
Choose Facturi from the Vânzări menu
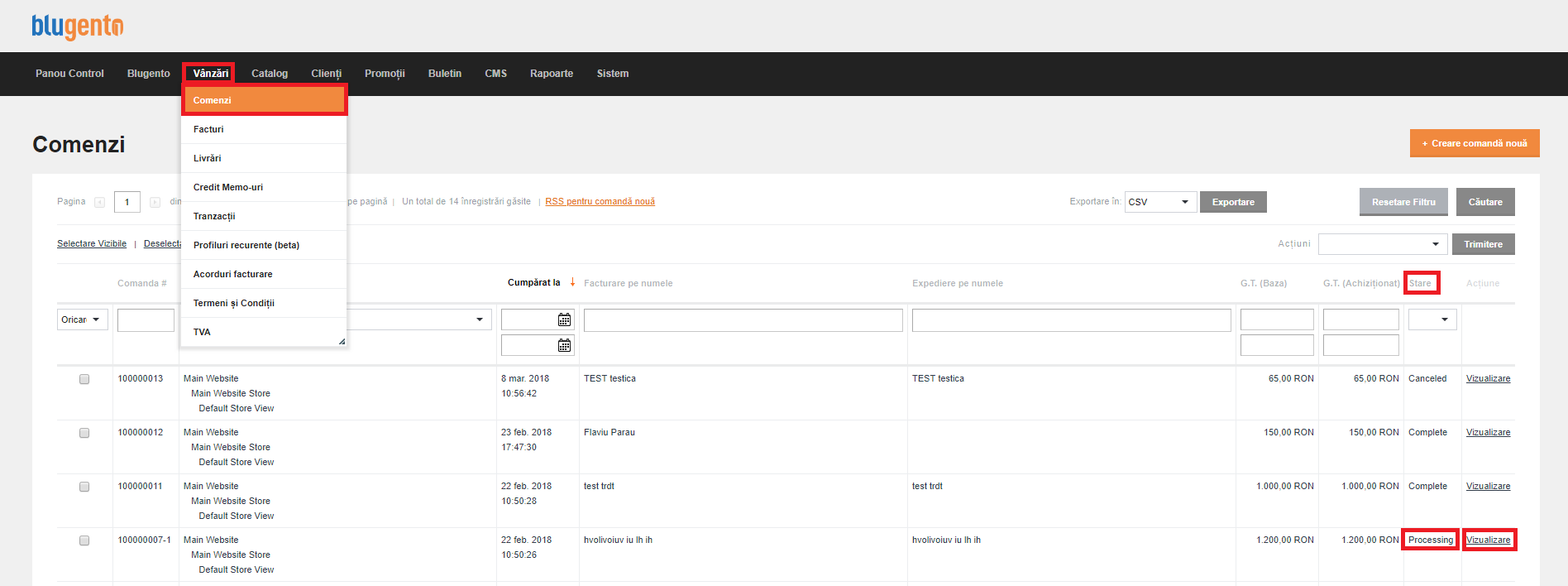tap(264, 129)
